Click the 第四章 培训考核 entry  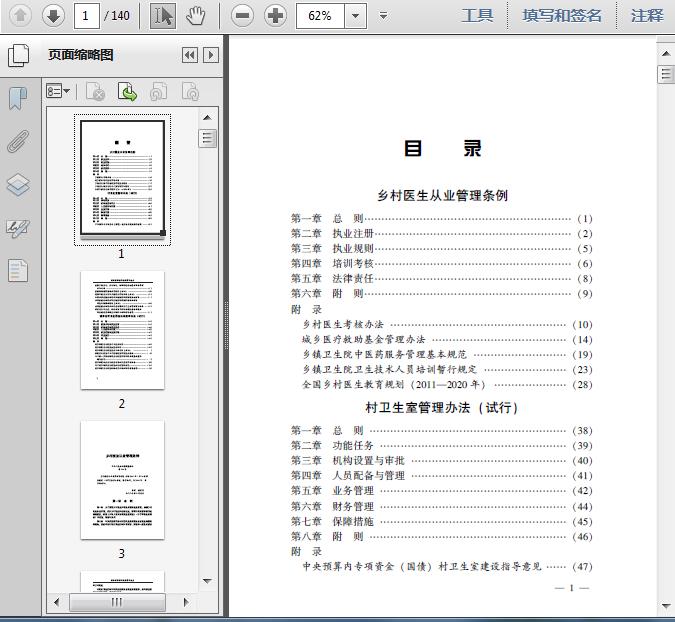(x=442, y=263)
